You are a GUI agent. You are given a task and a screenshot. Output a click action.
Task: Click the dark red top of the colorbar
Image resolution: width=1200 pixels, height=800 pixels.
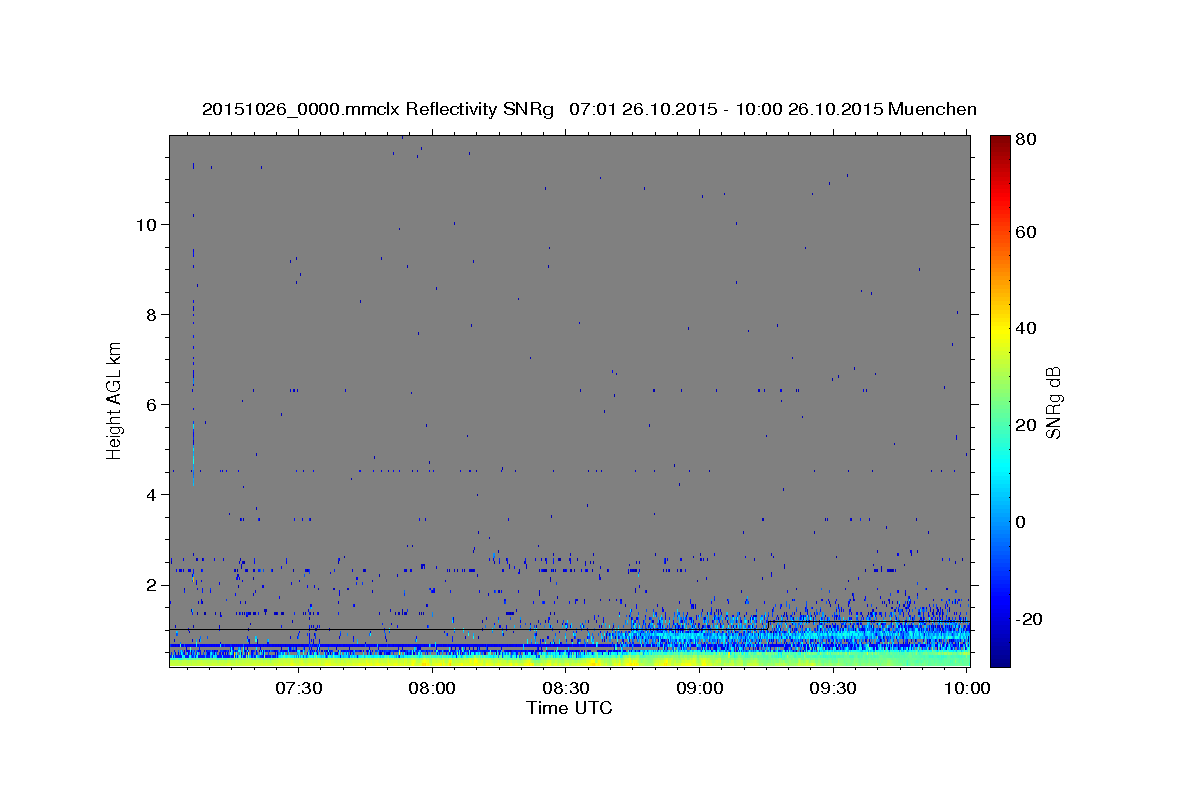point(1000,141)
